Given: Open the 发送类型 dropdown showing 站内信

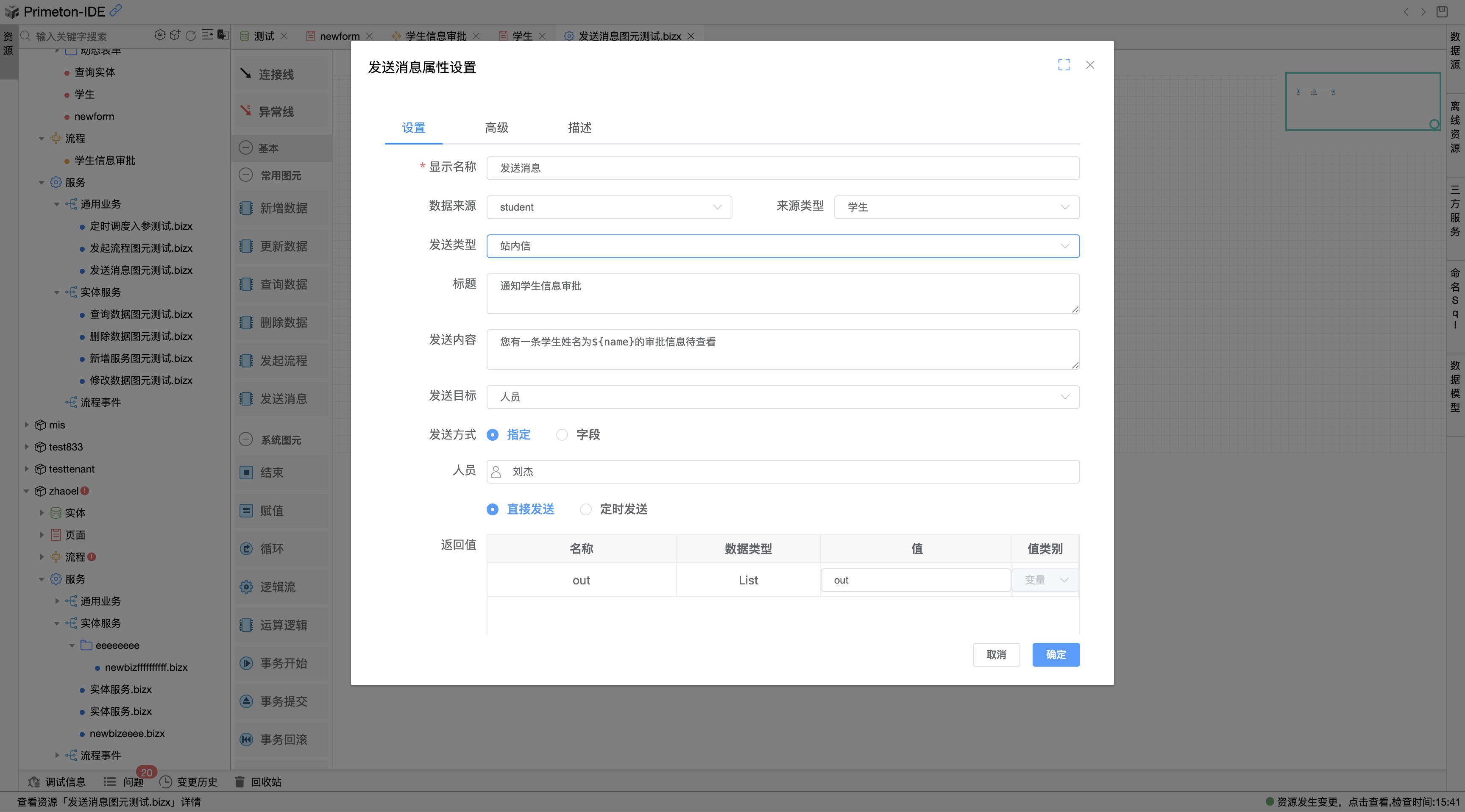Looking at the screenshot, I should (783, 246).
